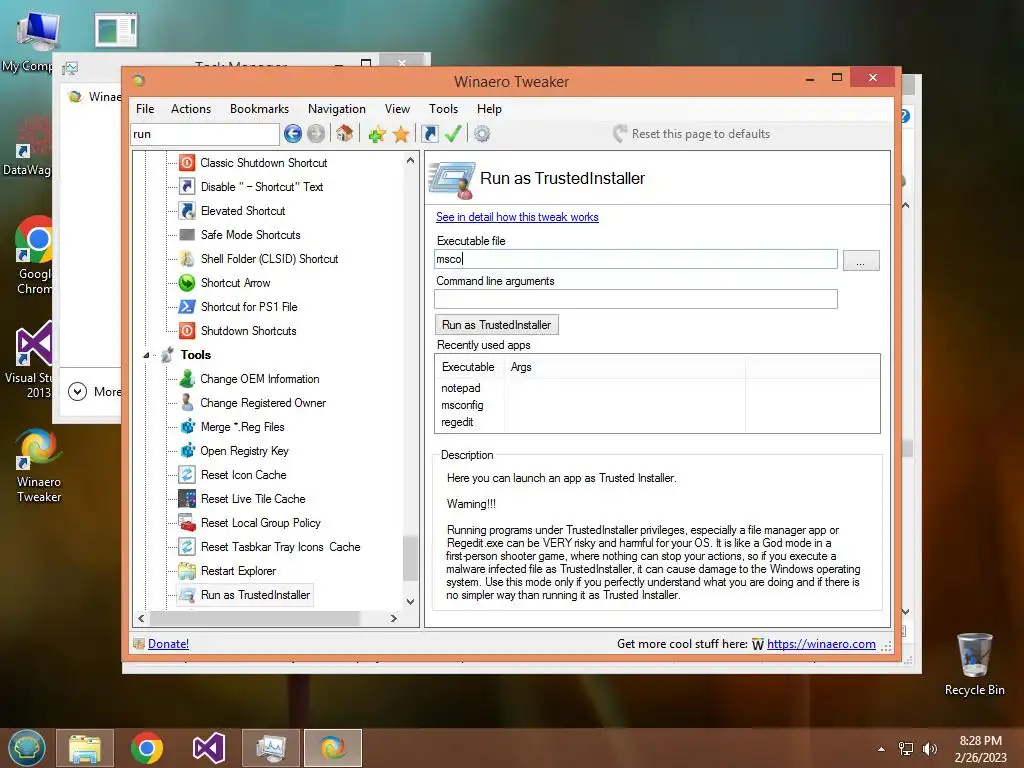Image resolution: width=1024 pixels, height=768 pixels.
Task: Add bookmark using green plus star icon
Action: click(x=377, y=135)
